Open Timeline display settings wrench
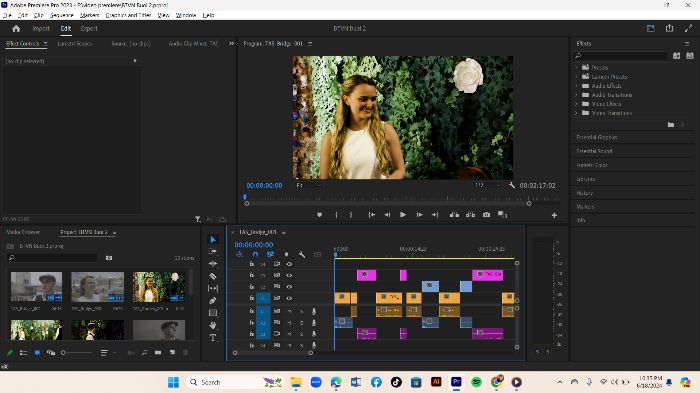Screen dimensions: 700x393 tap(302, 254)
